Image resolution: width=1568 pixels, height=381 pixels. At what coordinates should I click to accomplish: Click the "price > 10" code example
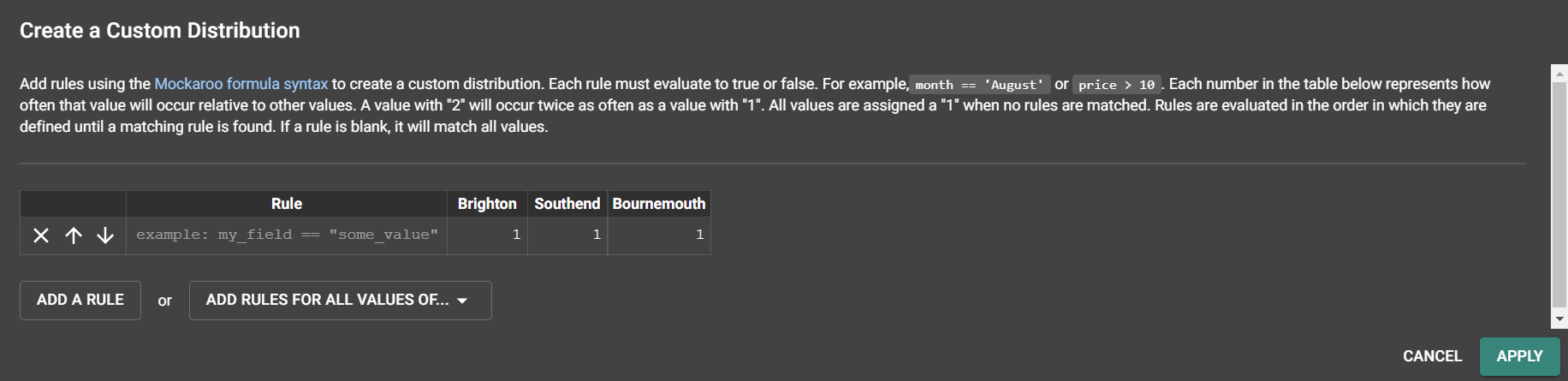(1116, 85)
